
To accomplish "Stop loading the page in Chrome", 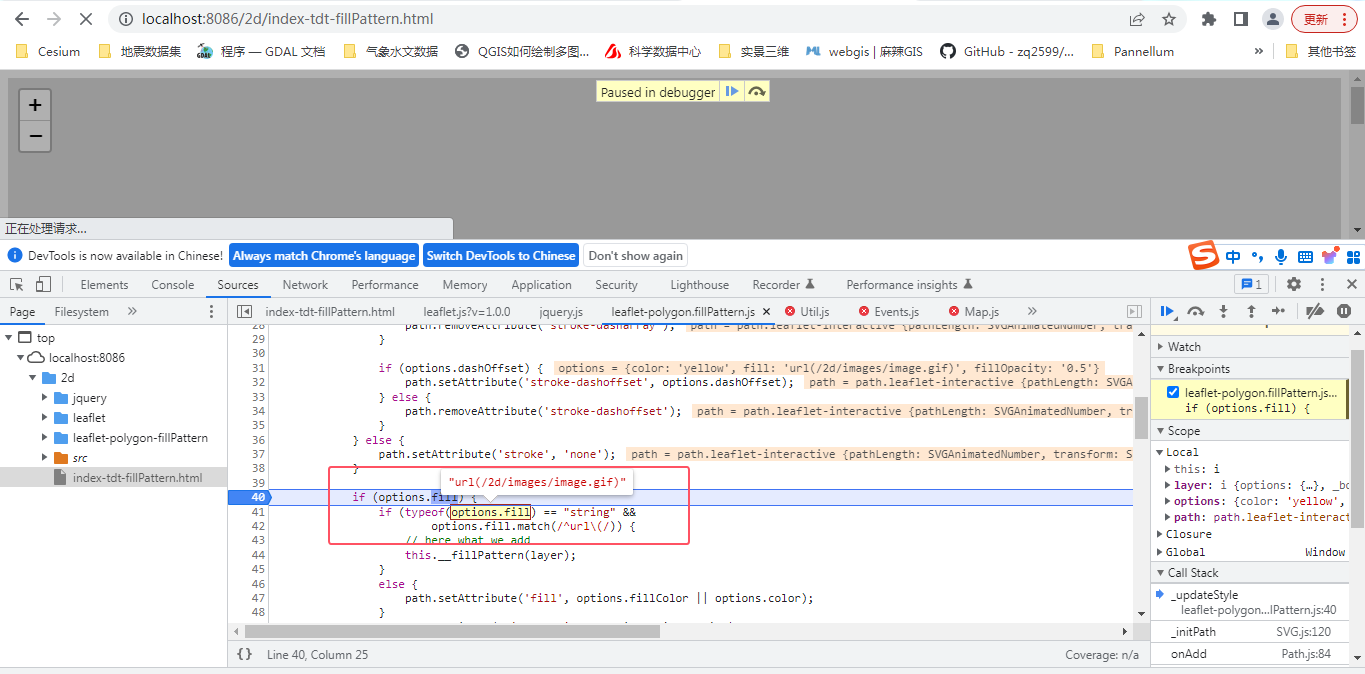I will (87, 19).
